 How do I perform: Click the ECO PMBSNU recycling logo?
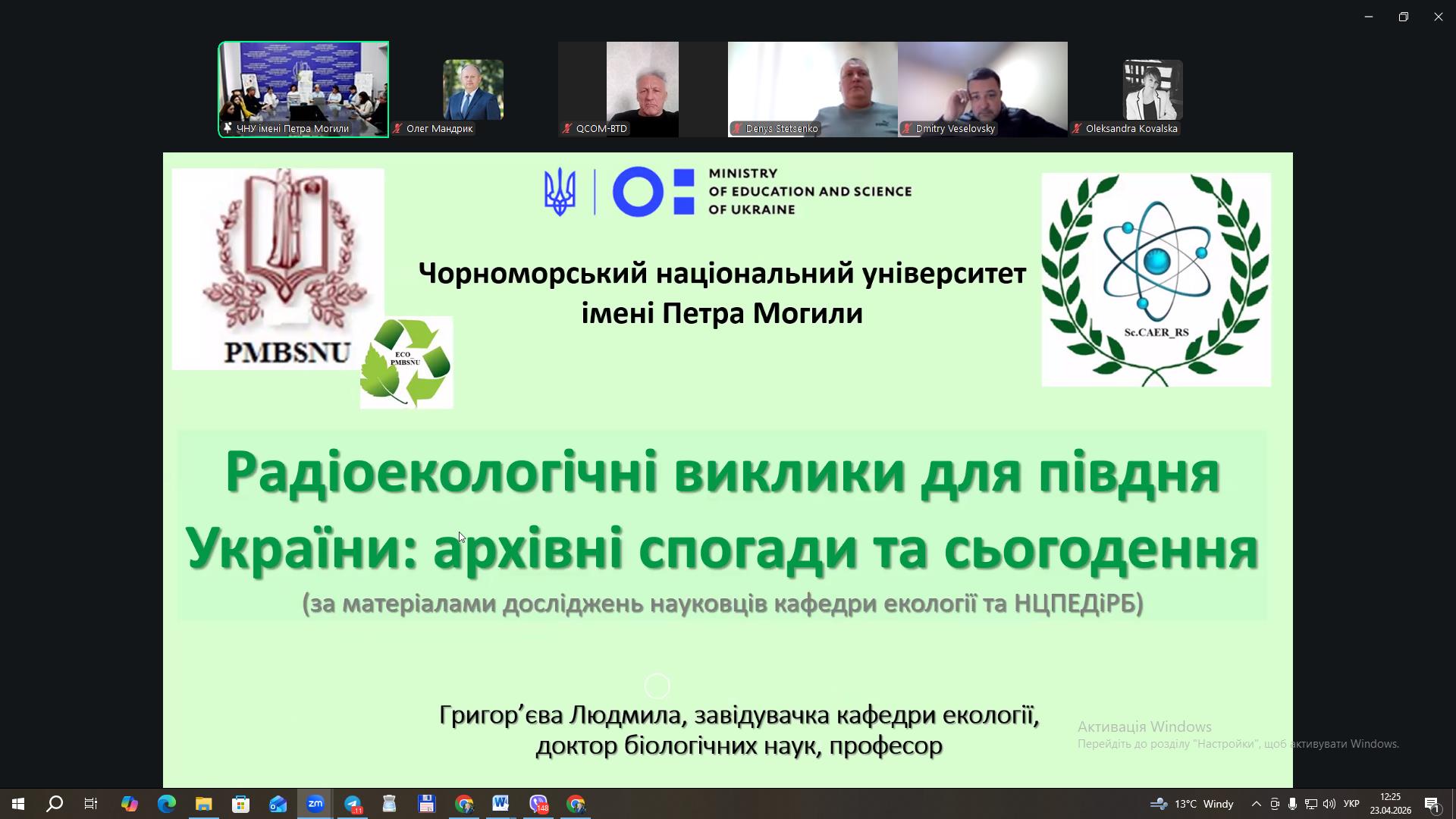406,362
